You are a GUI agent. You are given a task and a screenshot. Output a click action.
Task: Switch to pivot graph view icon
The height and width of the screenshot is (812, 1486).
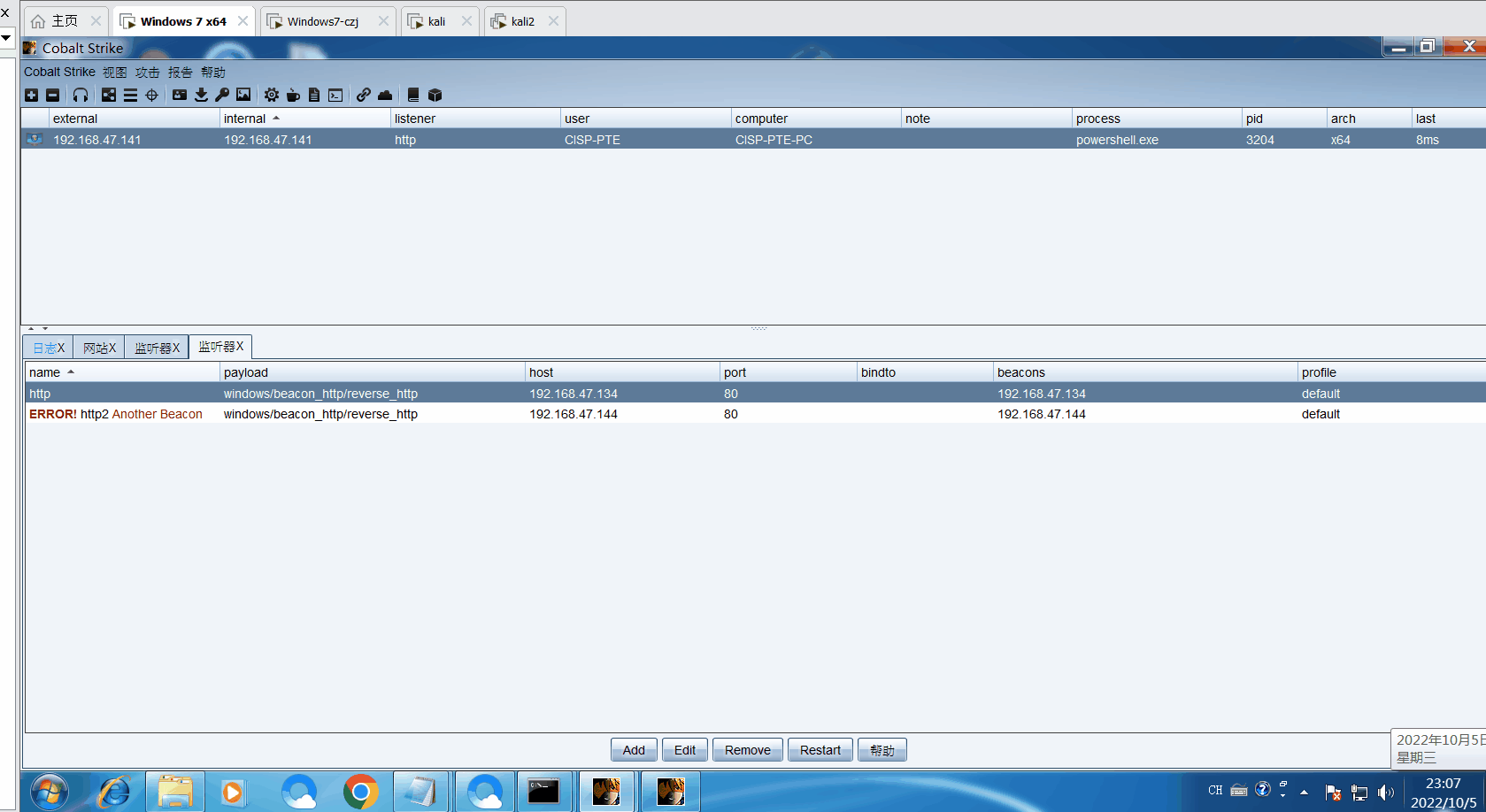coord(109,96)
